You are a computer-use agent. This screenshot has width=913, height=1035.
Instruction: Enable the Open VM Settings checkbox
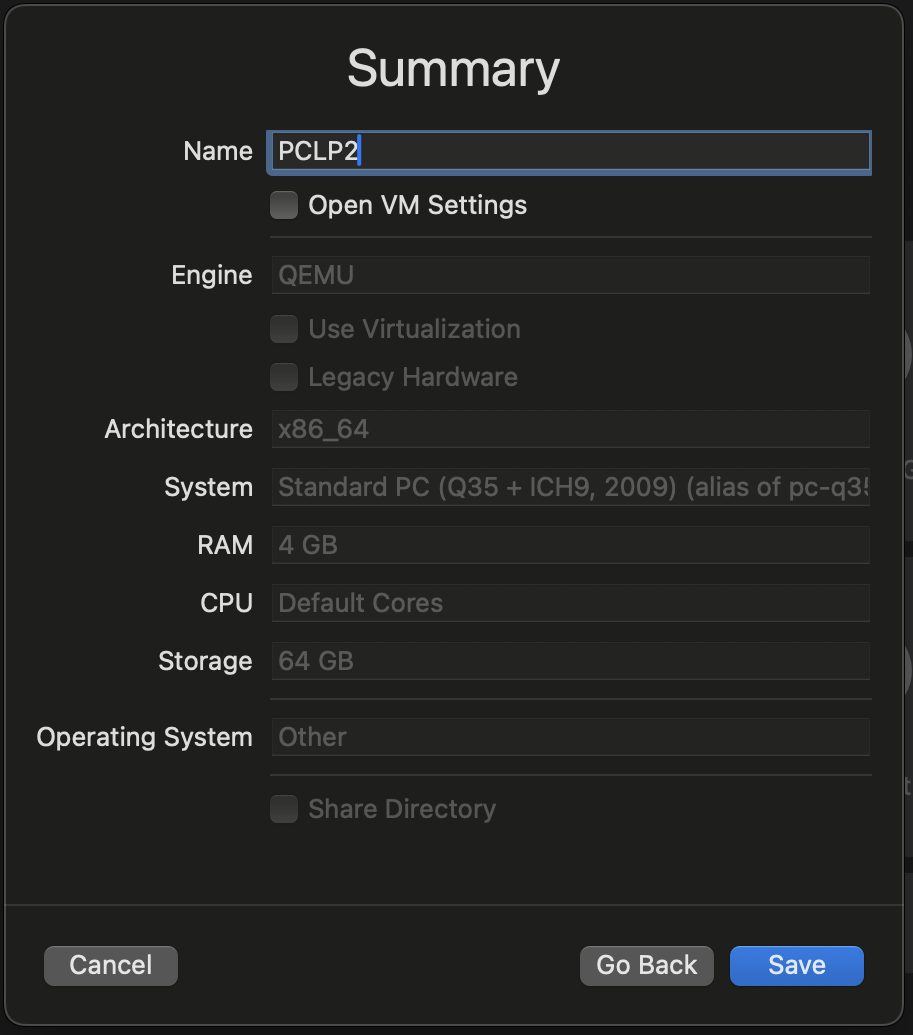point(285,206)
